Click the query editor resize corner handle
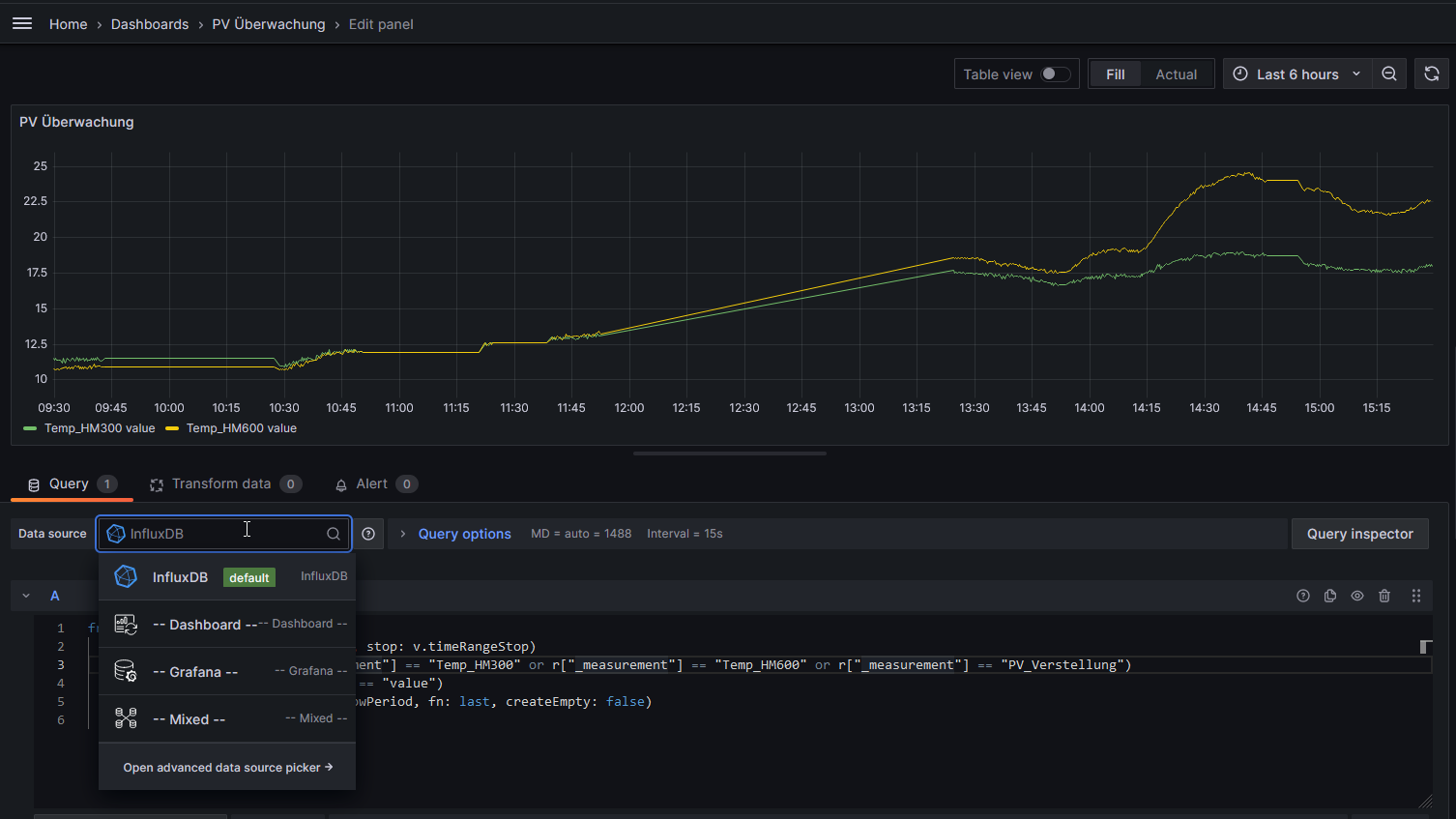The height and width of the screenshot is (819, 1456). [x=1425, y=802]
